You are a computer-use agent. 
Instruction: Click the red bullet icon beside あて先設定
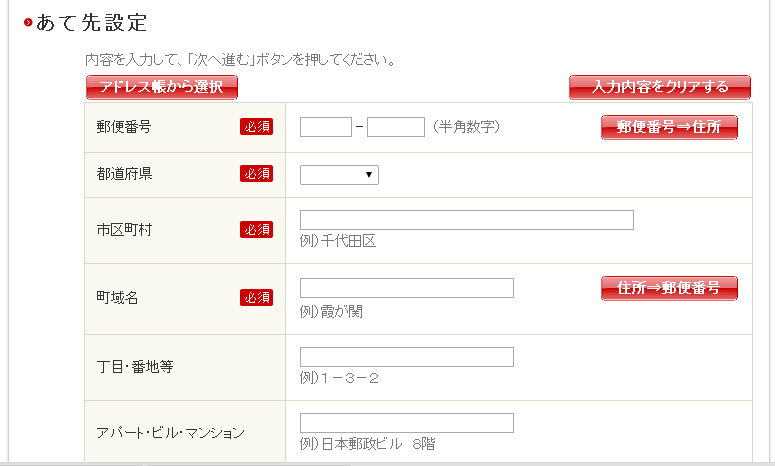click(27, 22)
